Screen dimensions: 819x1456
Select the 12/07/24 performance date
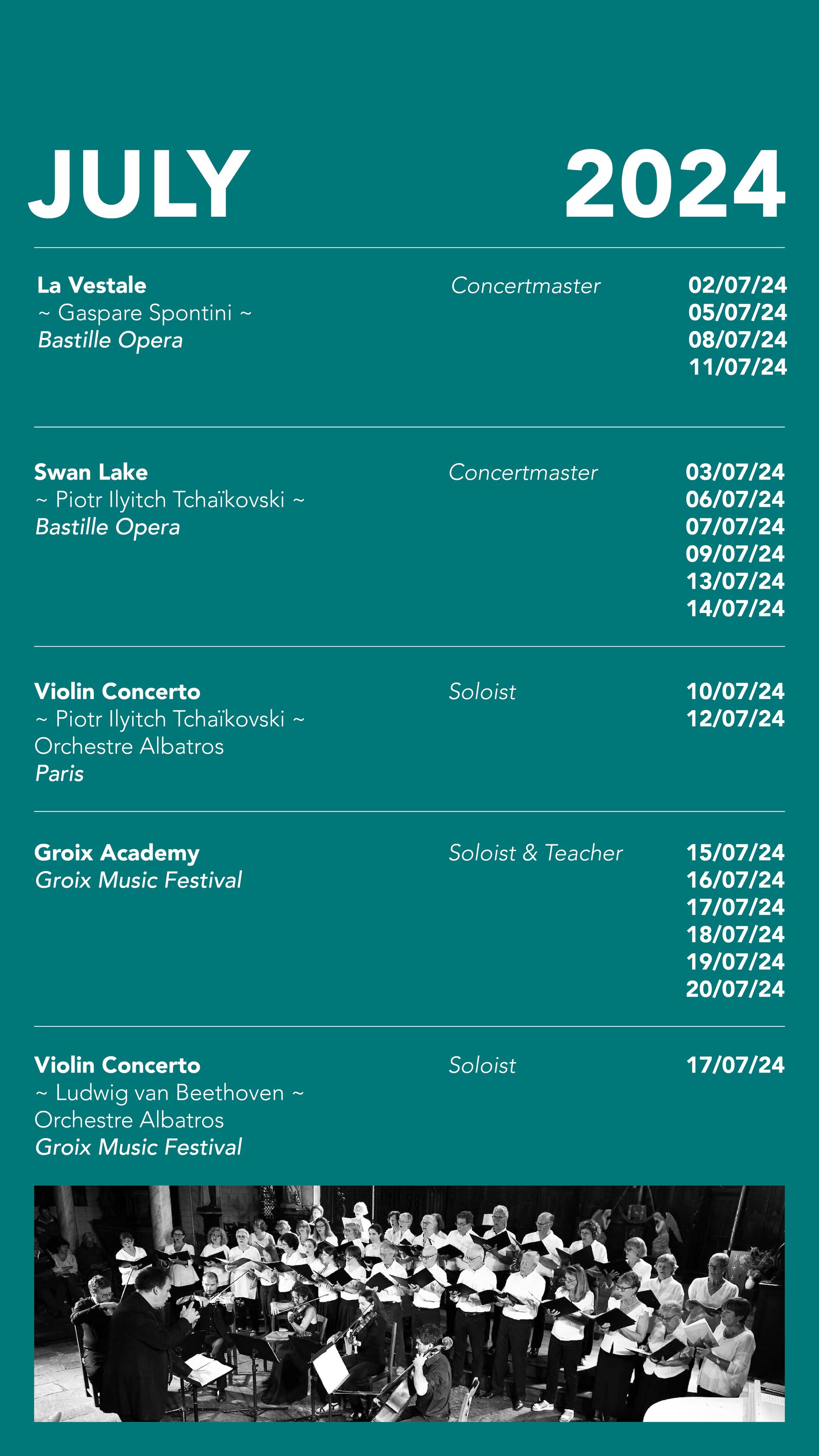(735, 718)
